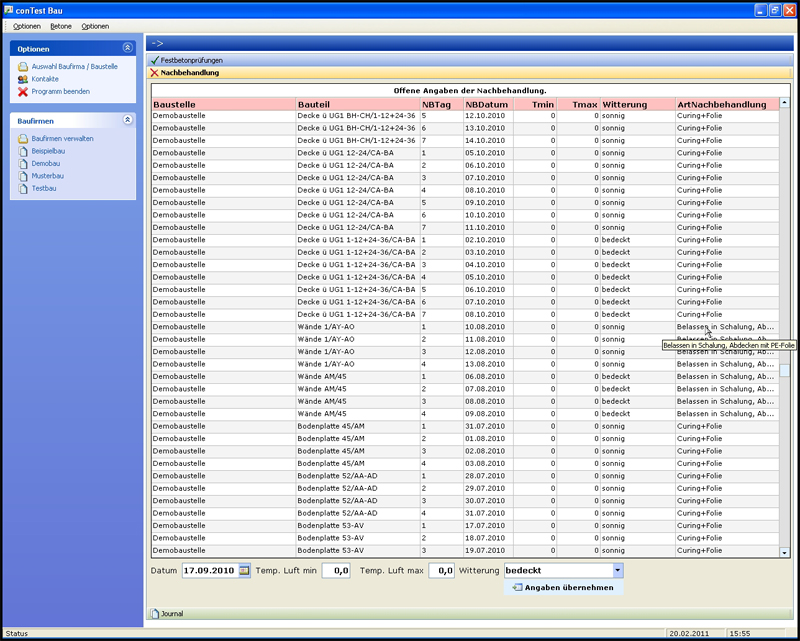Open Auswahl Baufirma / Baustelle link
Image resolution: width=800 pixels, height=641 pixels.
click(74, 67)
